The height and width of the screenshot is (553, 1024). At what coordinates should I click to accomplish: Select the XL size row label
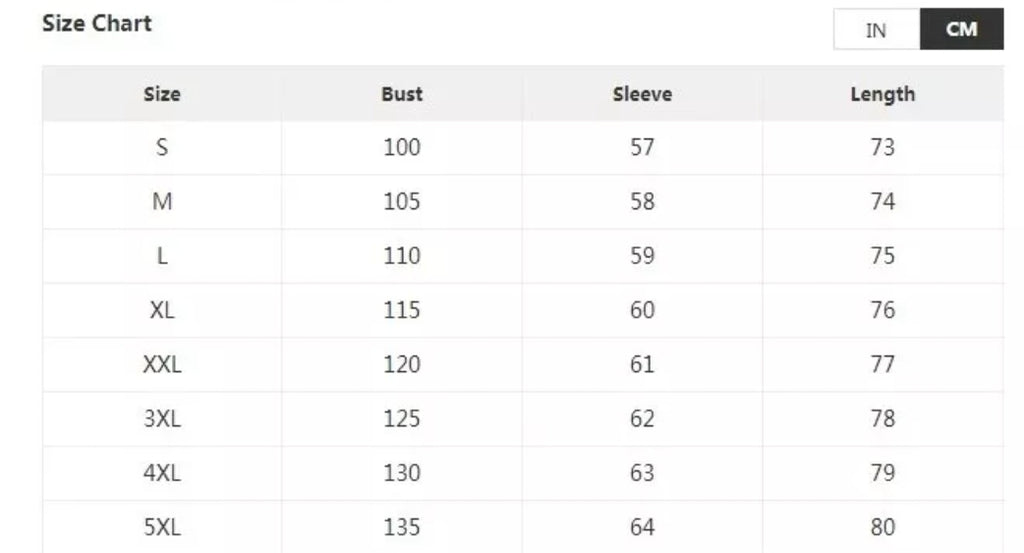(x=162, y=310)
